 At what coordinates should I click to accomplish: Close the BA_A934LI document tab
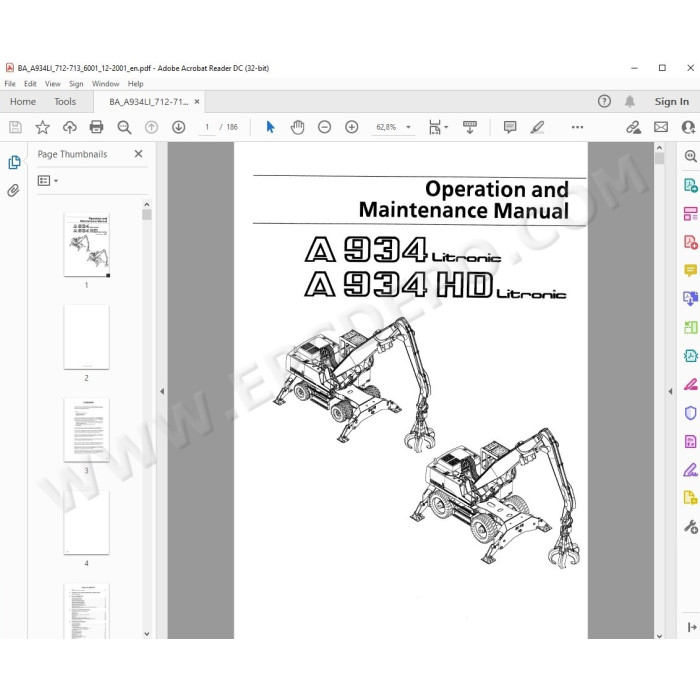pos(197,102)
